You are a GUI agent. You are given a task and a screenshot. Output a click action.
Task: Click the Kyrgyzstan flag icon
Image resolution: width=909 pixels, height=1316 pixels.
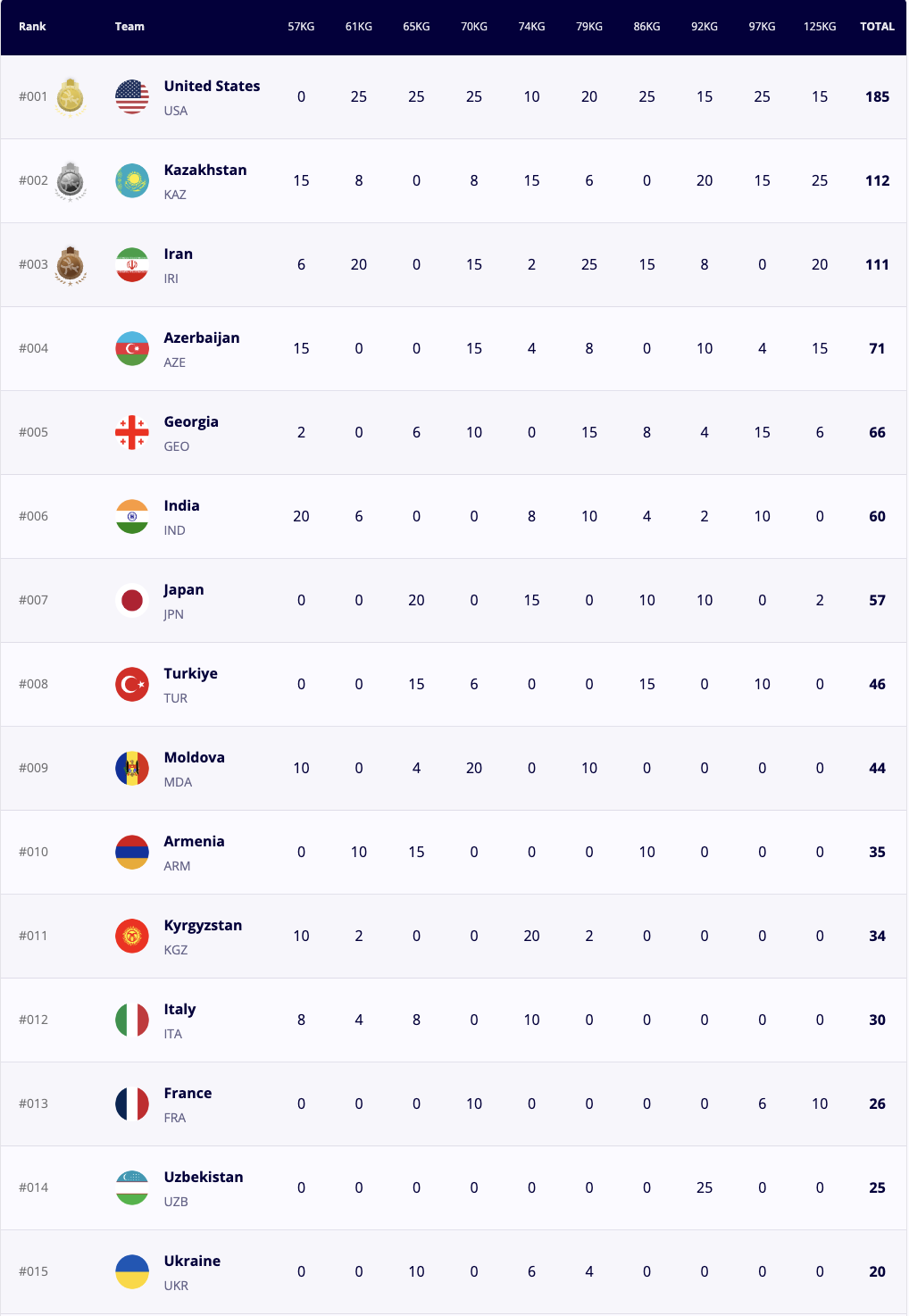[x=132, y=936]
